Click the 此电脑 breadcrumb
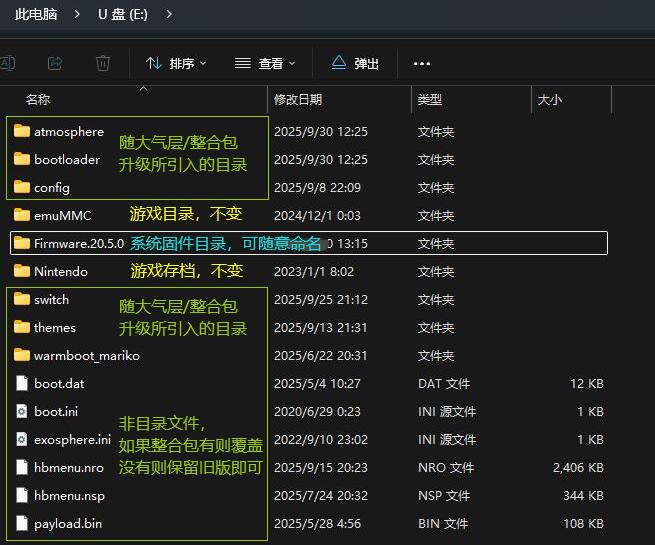This screenshot has width=655, height=545. point(36,14)
